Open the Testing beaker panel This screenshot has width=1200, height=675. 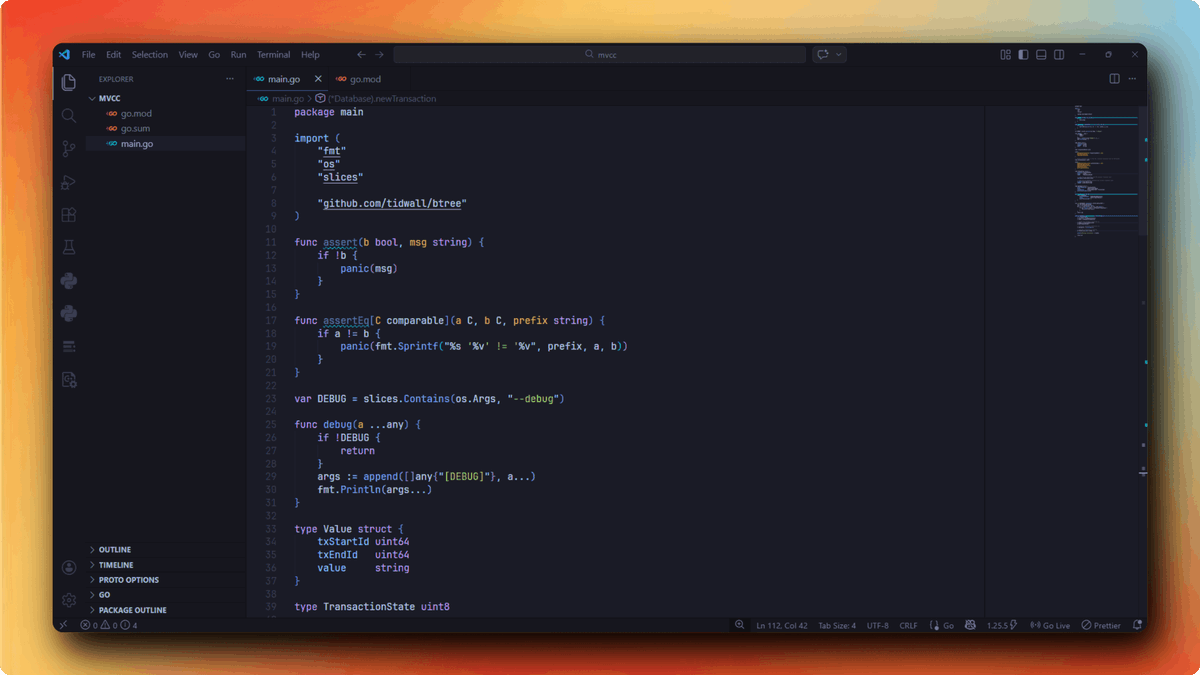pyautogui.click(x=68, y=247)
